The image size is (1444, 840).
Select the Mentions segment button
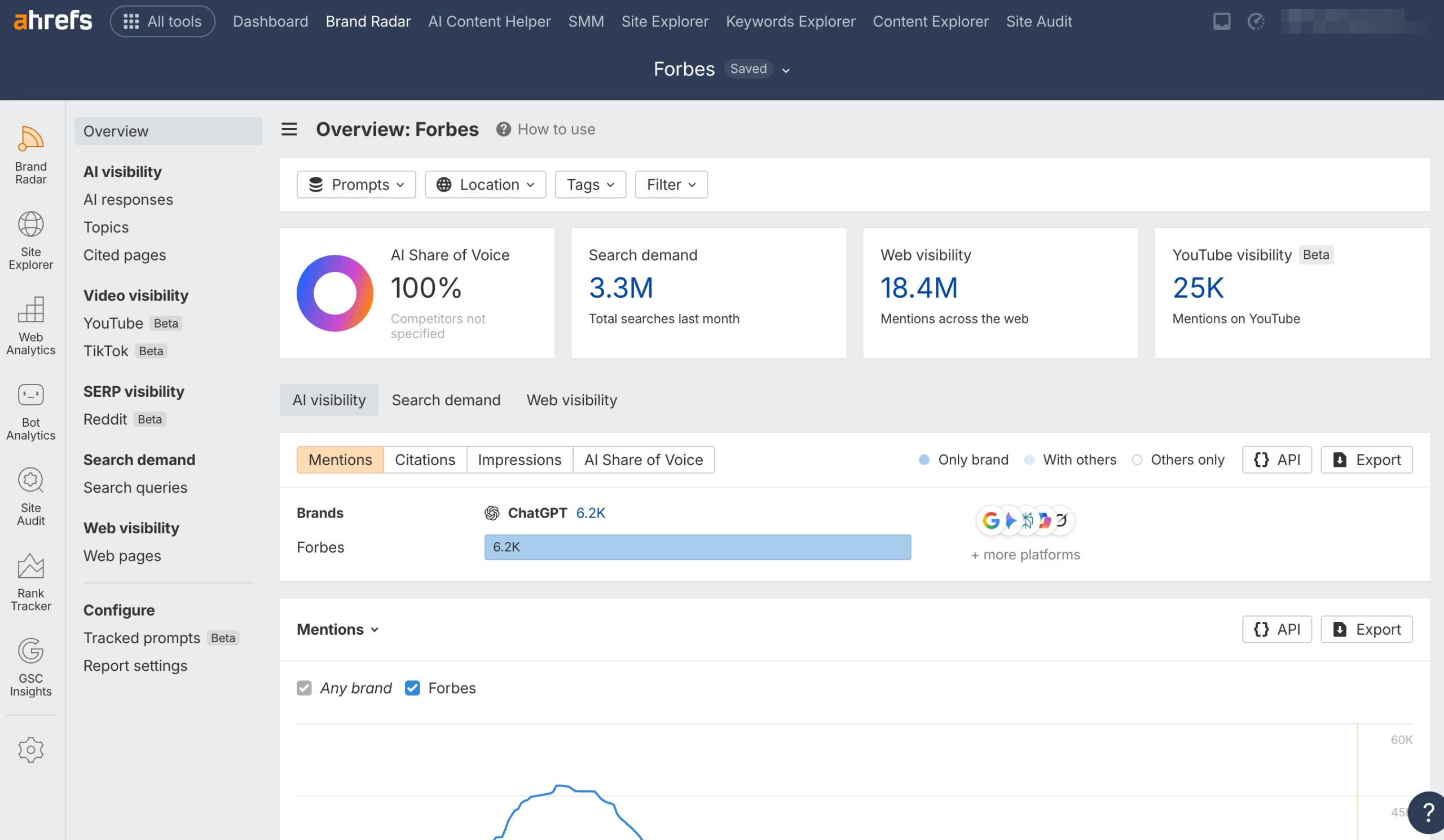point(340,460)
